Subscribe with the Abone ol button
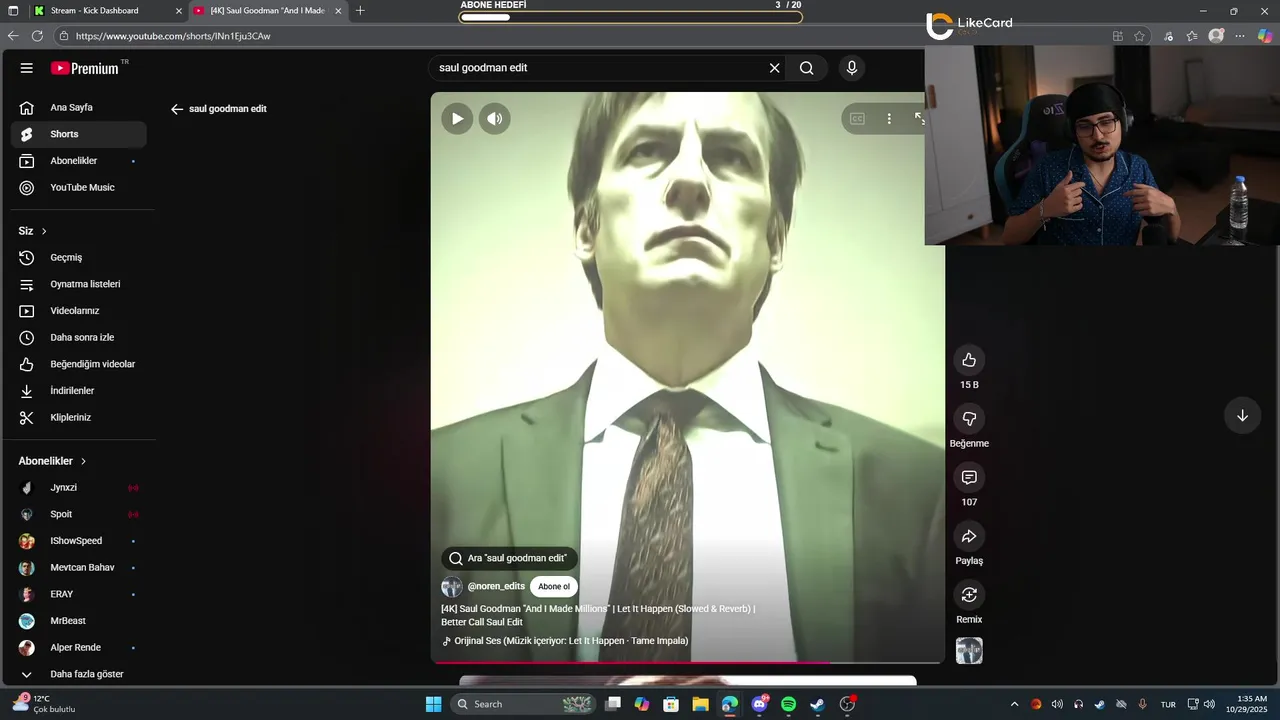Image resolution: width=1280 pixels, height=720 pixels. point(554,587)
